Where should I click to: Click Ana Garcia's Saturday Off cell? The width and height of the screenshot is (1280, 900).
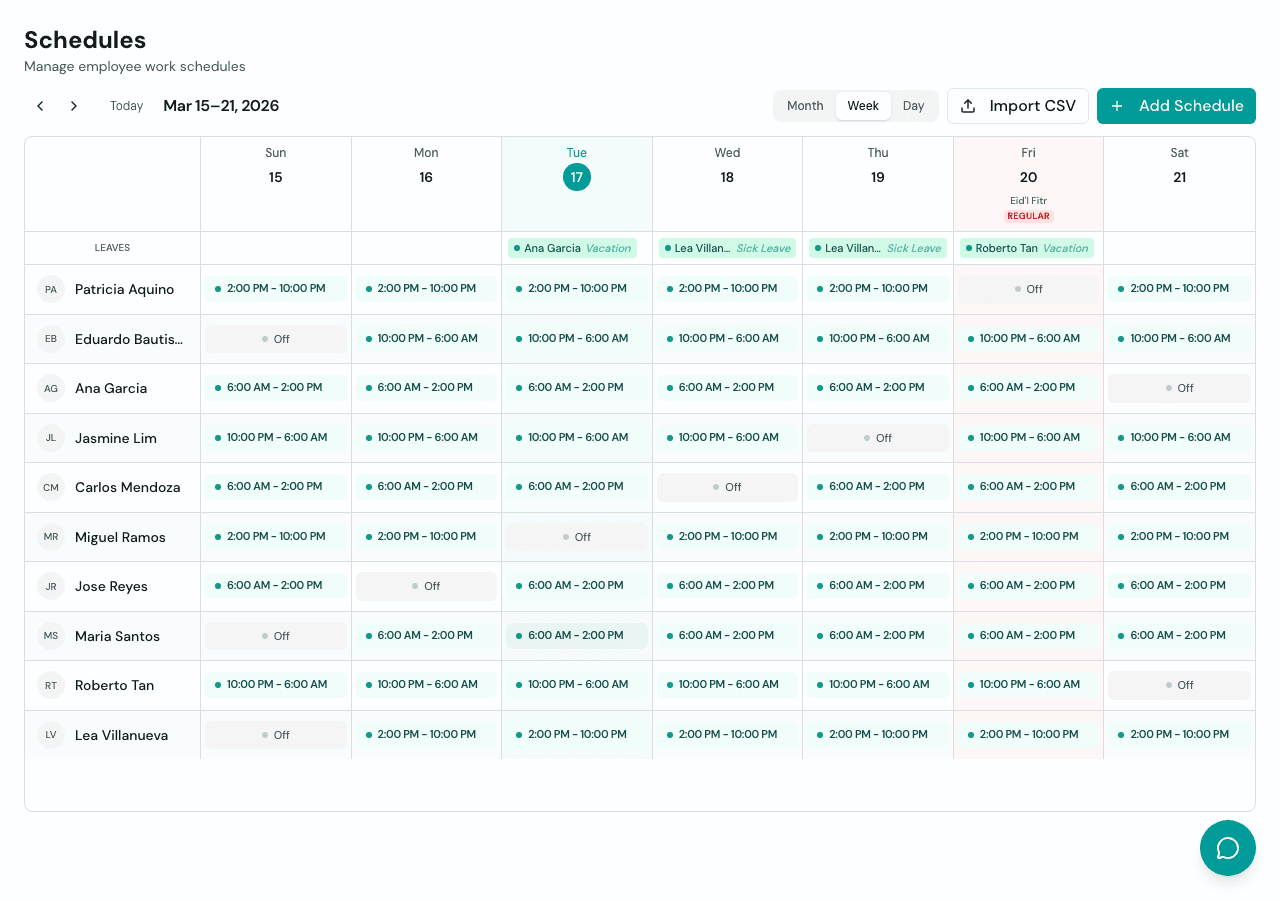point(1178,388)
